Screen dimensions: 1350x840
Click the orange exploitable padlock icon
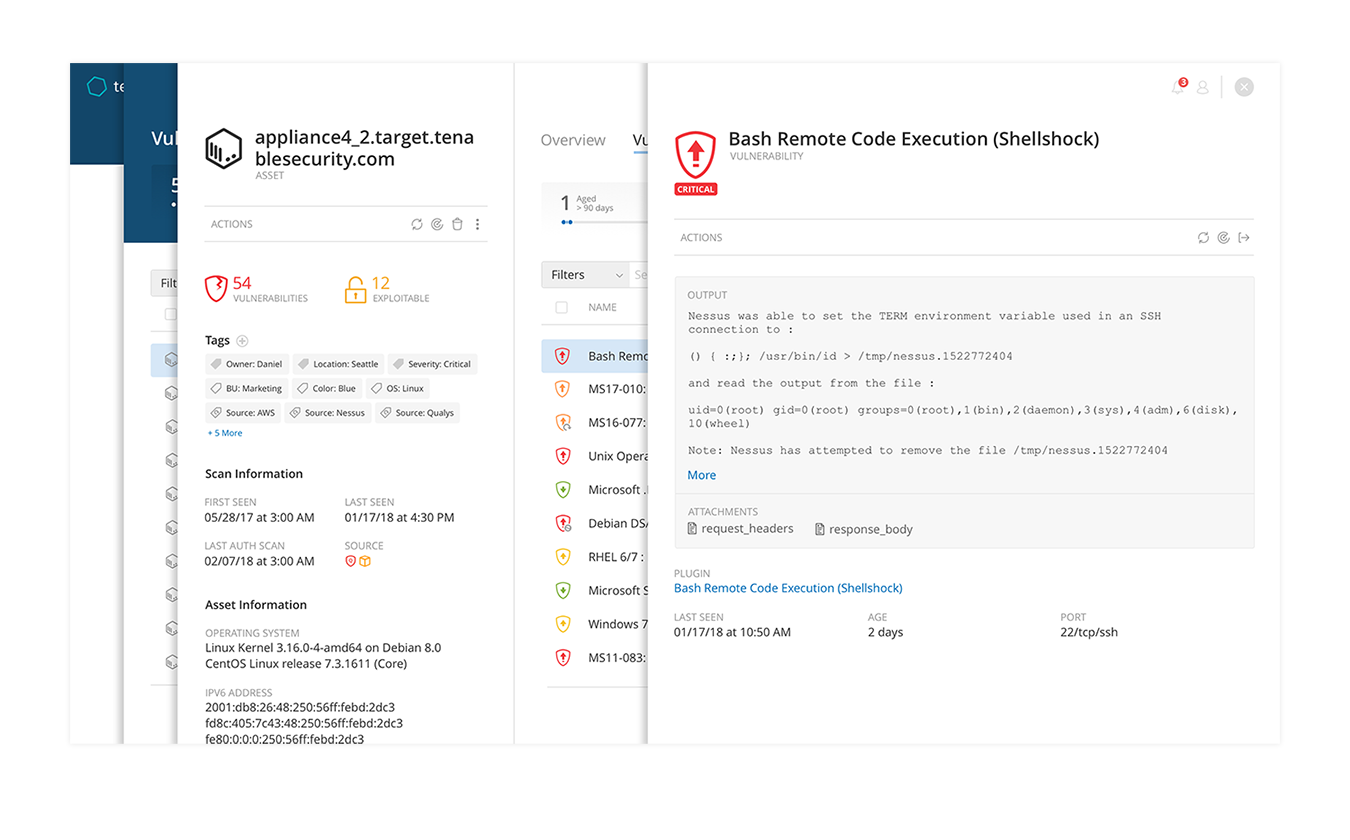click(355, 289)
